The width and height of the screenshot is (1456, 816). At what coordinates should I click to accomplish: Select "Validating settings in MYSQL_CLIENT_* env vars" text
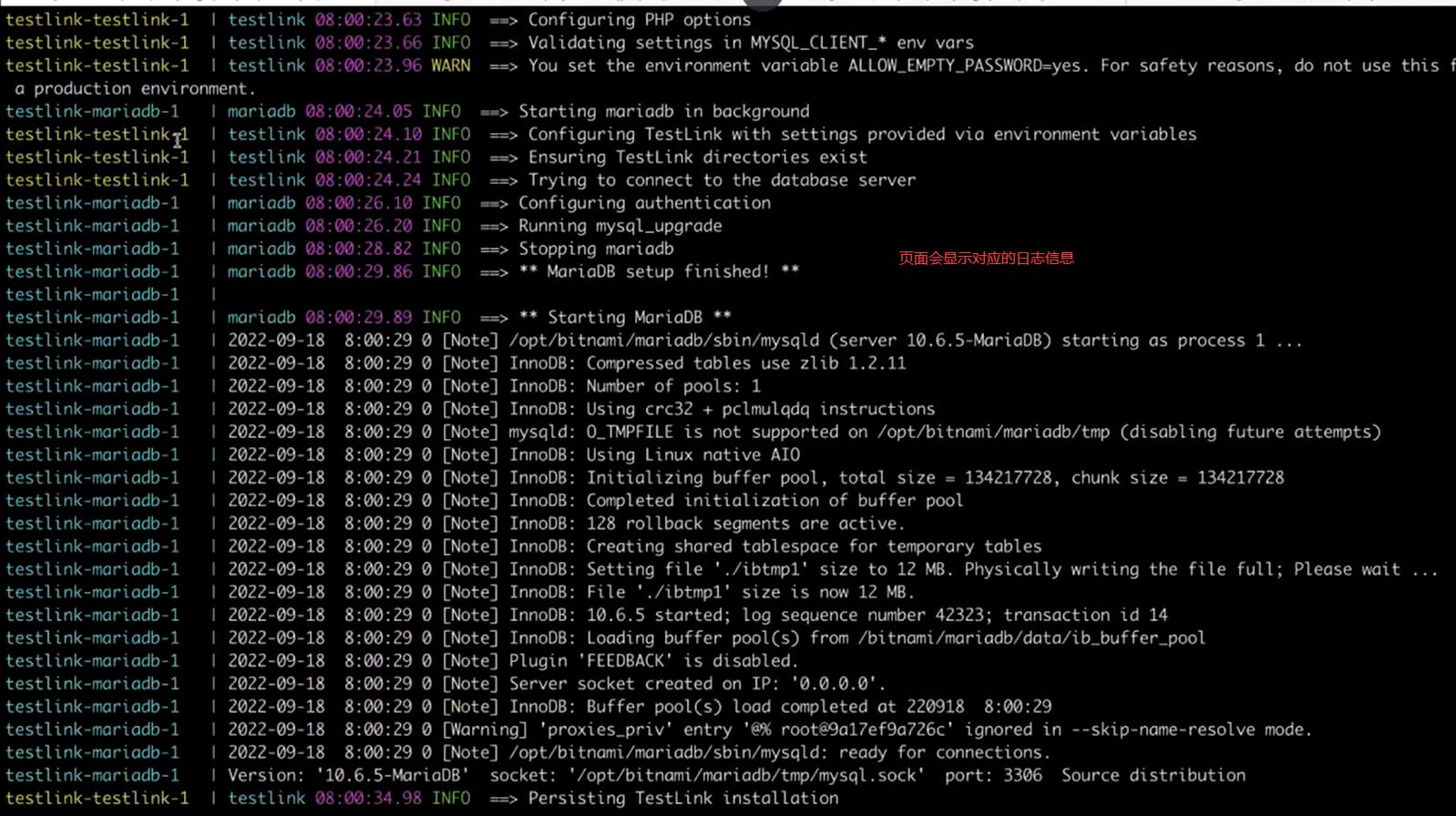click(751, 43)
